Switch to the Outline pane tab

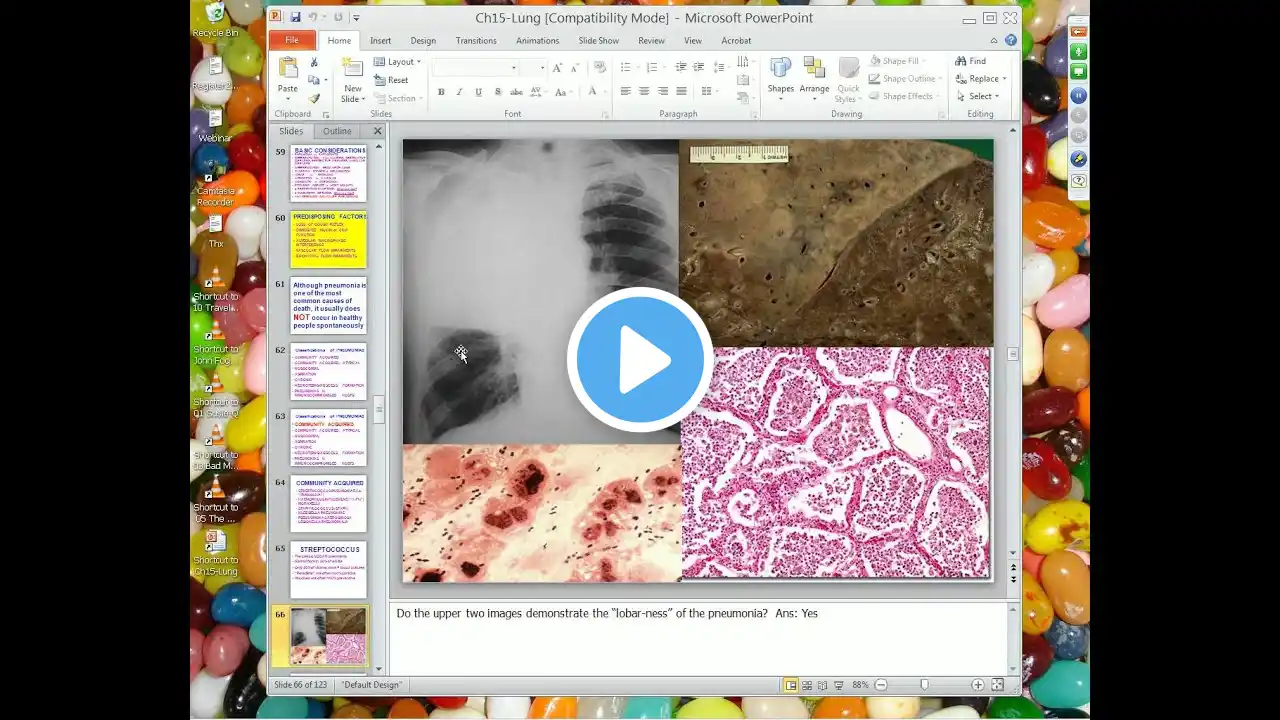[x=337, y=131]
